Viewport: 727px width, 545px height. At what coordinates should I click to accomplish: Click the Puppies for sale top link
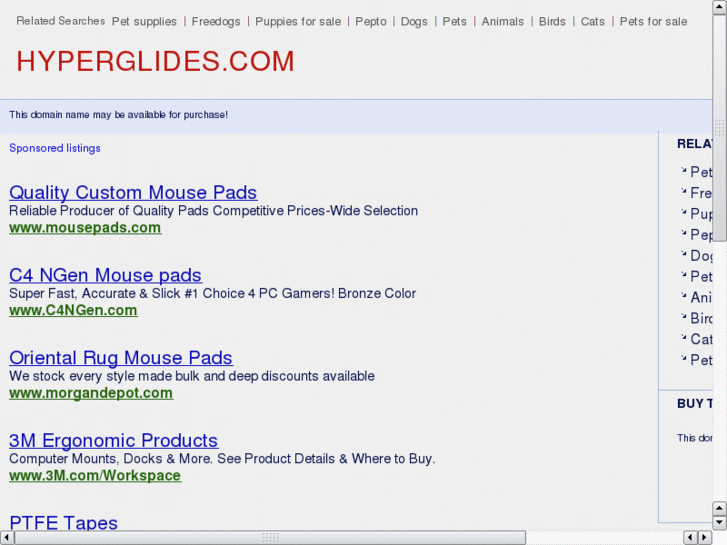click(x=298, y=22)
